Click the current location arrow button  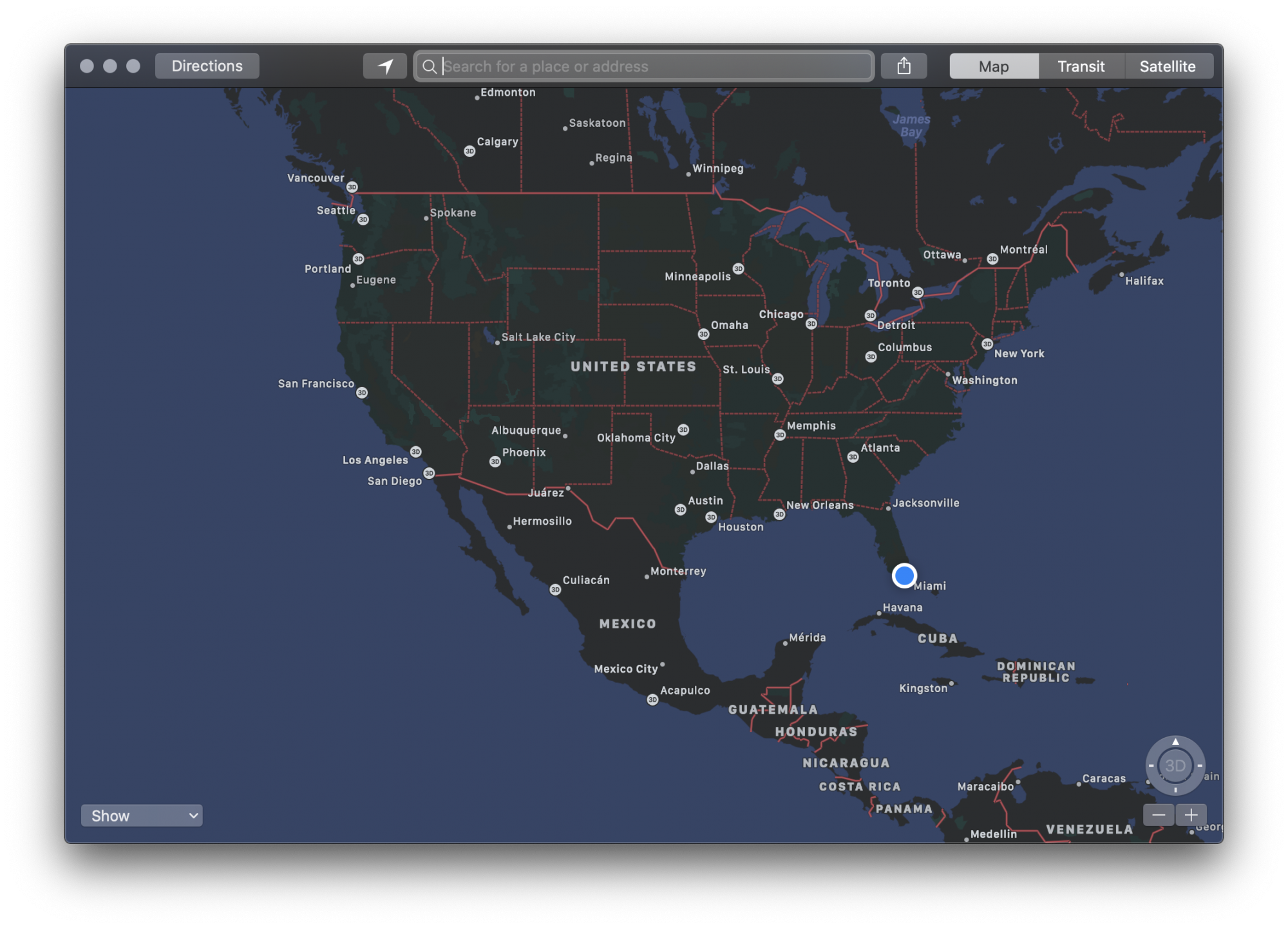pos(385,66)
